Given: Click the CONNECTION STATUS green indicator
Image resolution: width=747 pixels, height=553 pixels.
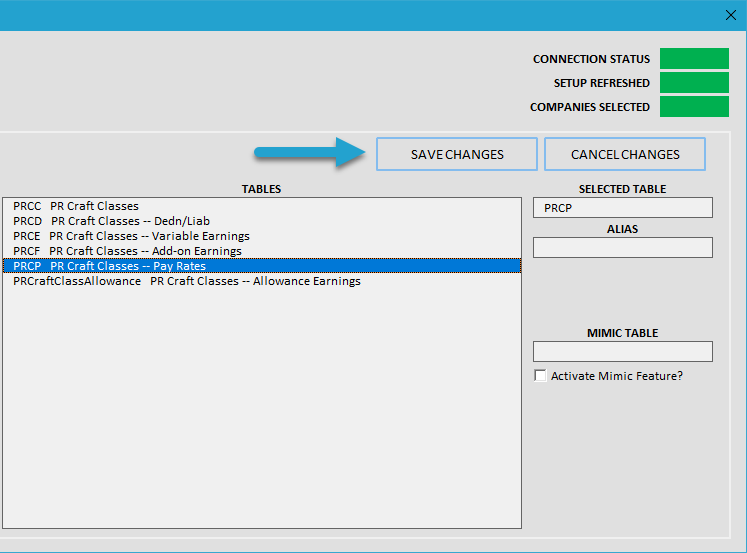Looking at the screenshot, I should click(694, 59).
